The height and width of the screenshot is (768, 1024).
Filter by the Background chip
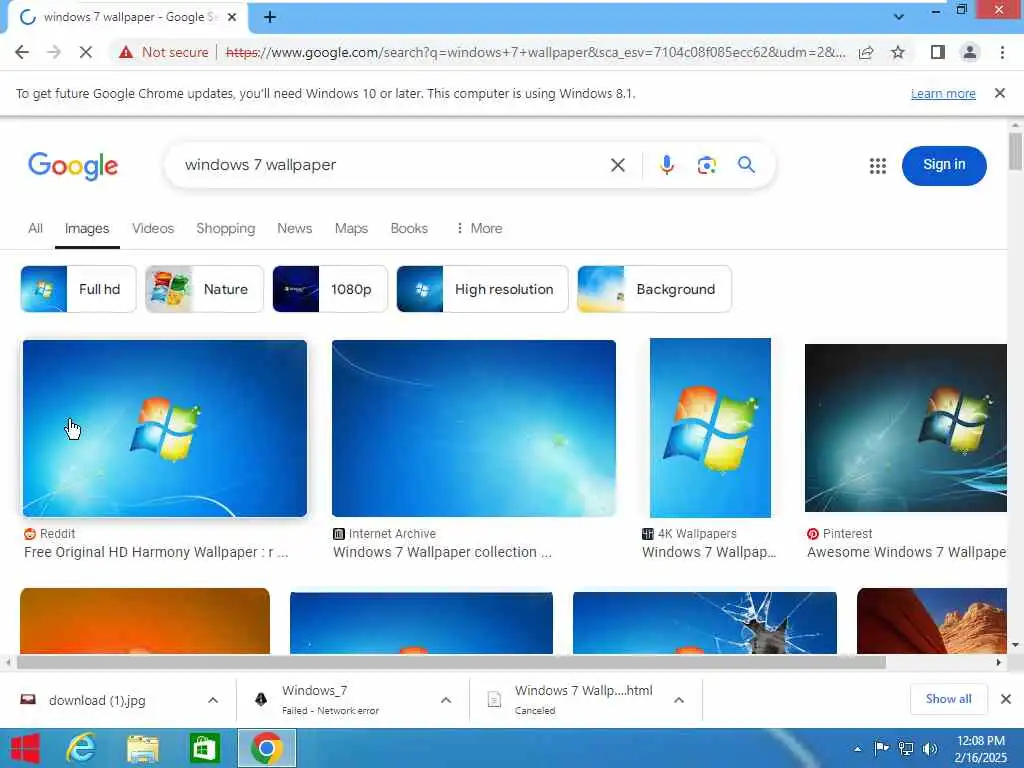pos(654,289)
